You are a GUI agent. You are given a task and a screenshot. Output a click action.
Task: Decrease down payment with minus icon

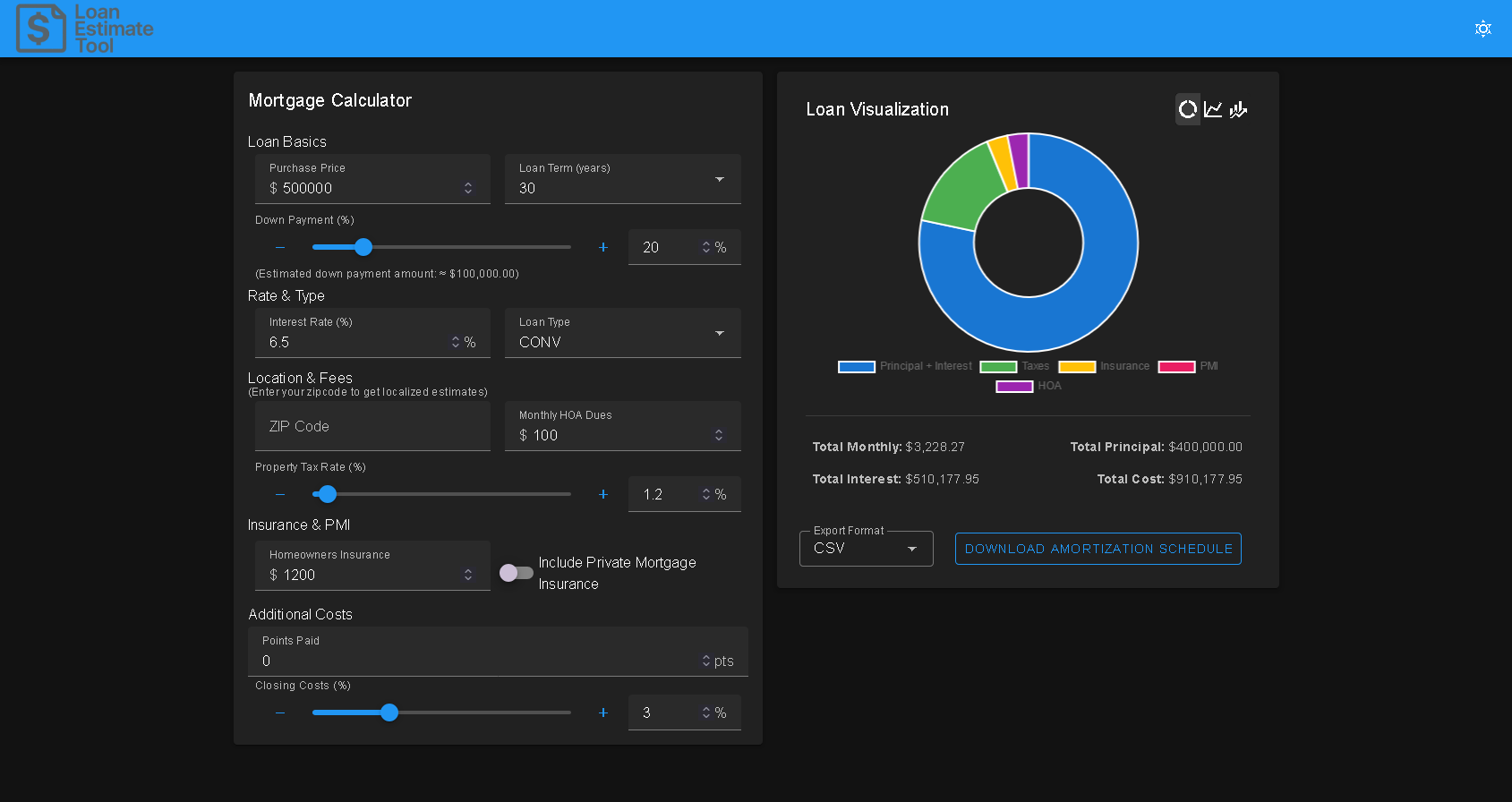pyautogui.click(x=280, y=247)
